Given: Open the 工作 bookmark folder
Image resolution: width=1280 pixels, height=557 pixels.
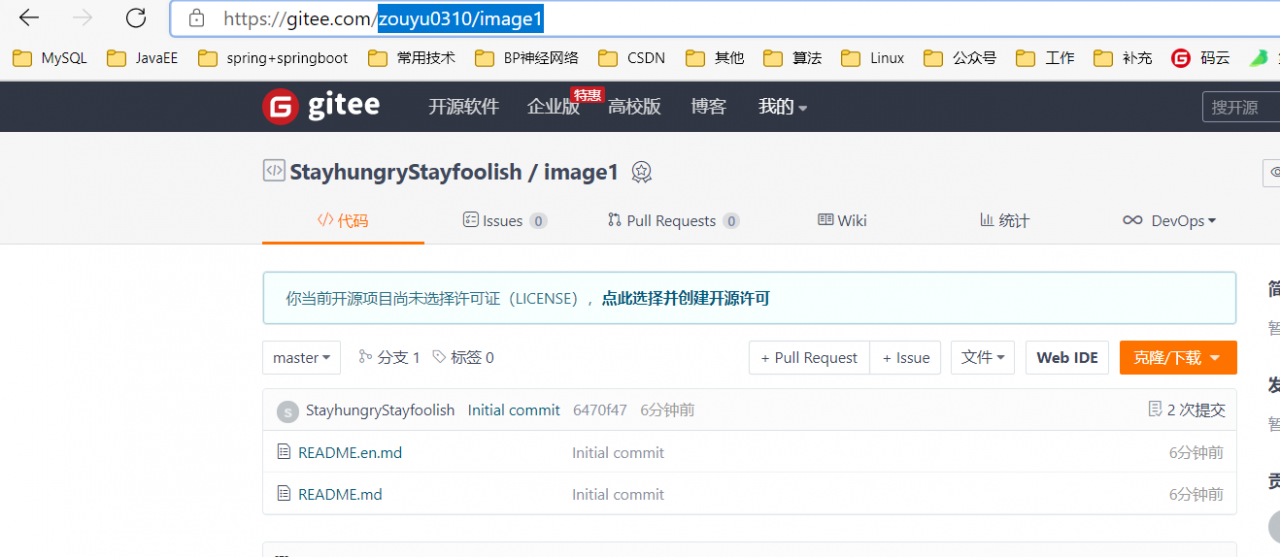Looking at the screenshot, I should click(x=1045, y=58).
